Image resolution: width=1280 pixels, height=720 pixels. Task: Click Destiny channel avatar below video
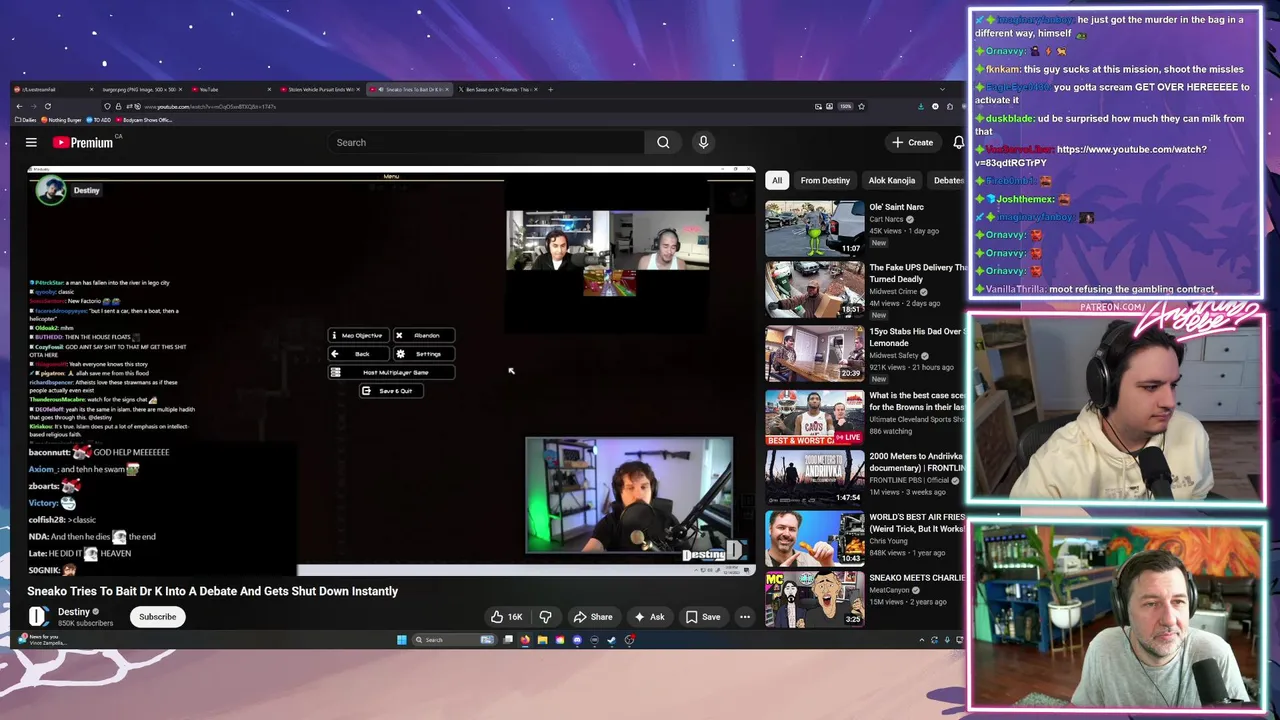click(x=38, y=617)
